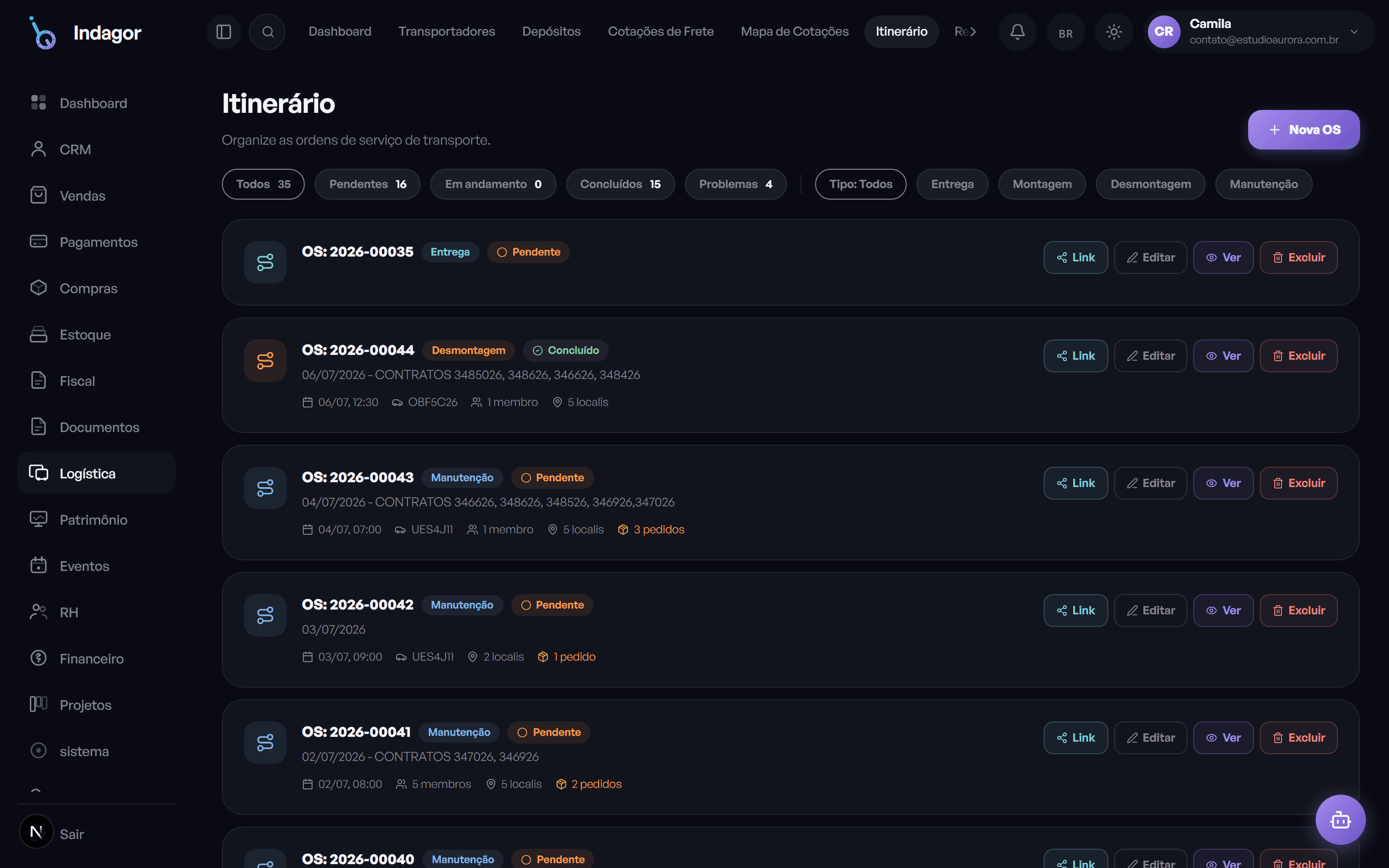Open Compras in the sidebar

point(96,288)
